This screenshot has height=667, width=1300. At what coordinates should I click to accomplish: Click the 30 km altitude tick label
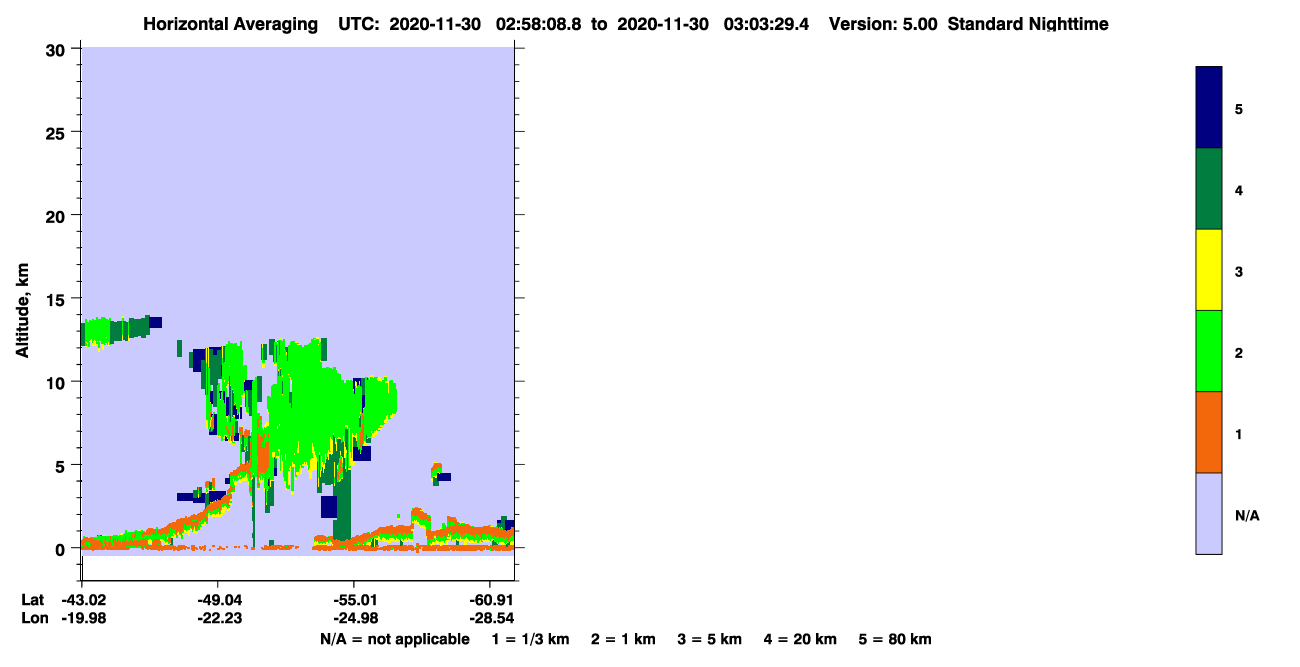click(57, 49)
